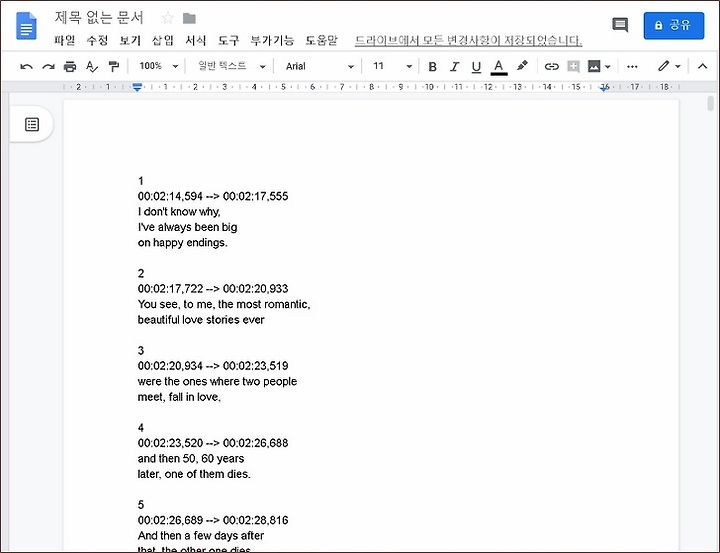Open the 일반 텍스트 paragraph style dropdown
Screen dimensions: 720x553
pyautogui.click(x=231, y=66)
